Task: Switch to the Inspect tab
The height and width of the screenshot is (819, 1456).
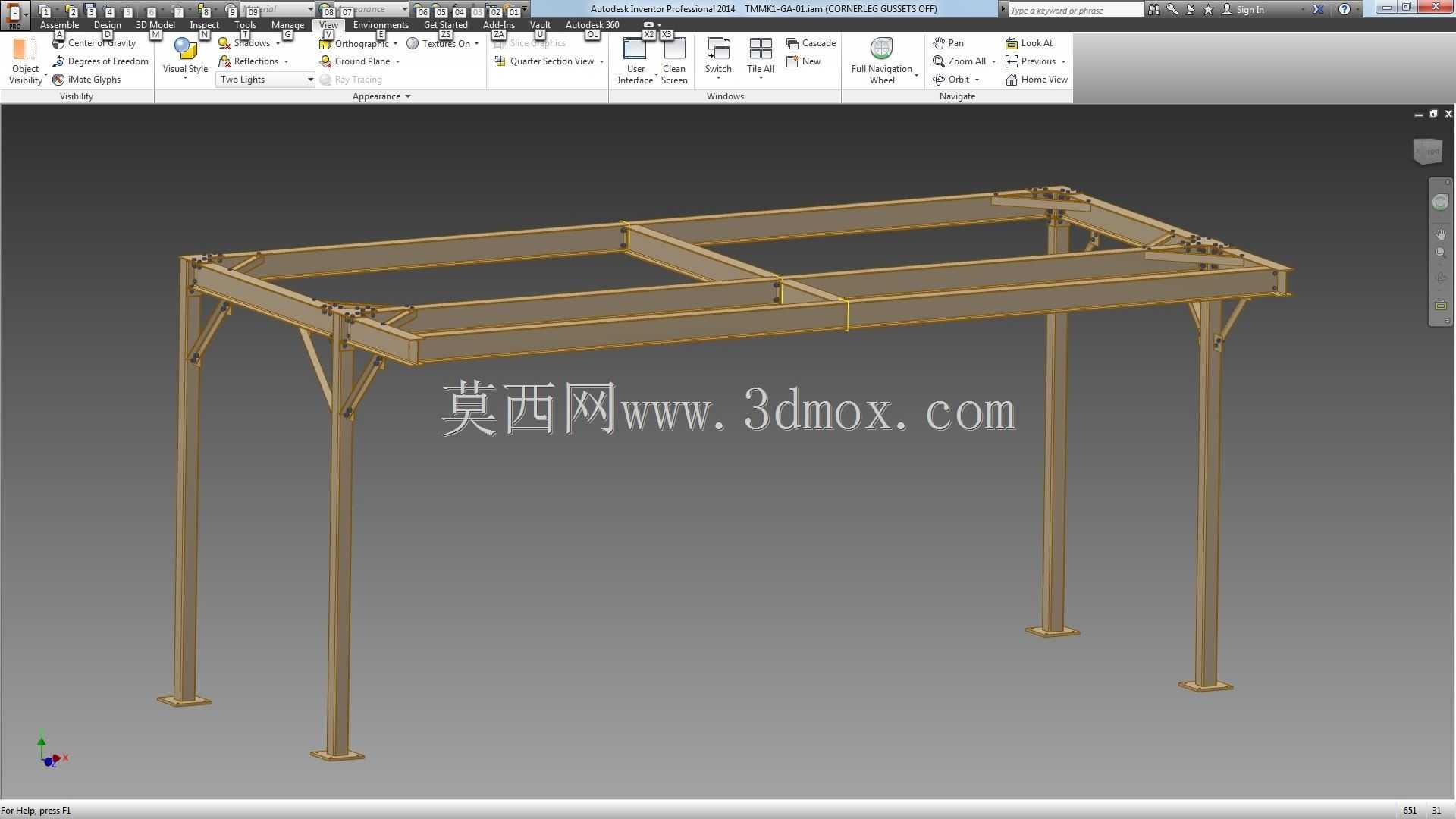Action: [205, 25]
